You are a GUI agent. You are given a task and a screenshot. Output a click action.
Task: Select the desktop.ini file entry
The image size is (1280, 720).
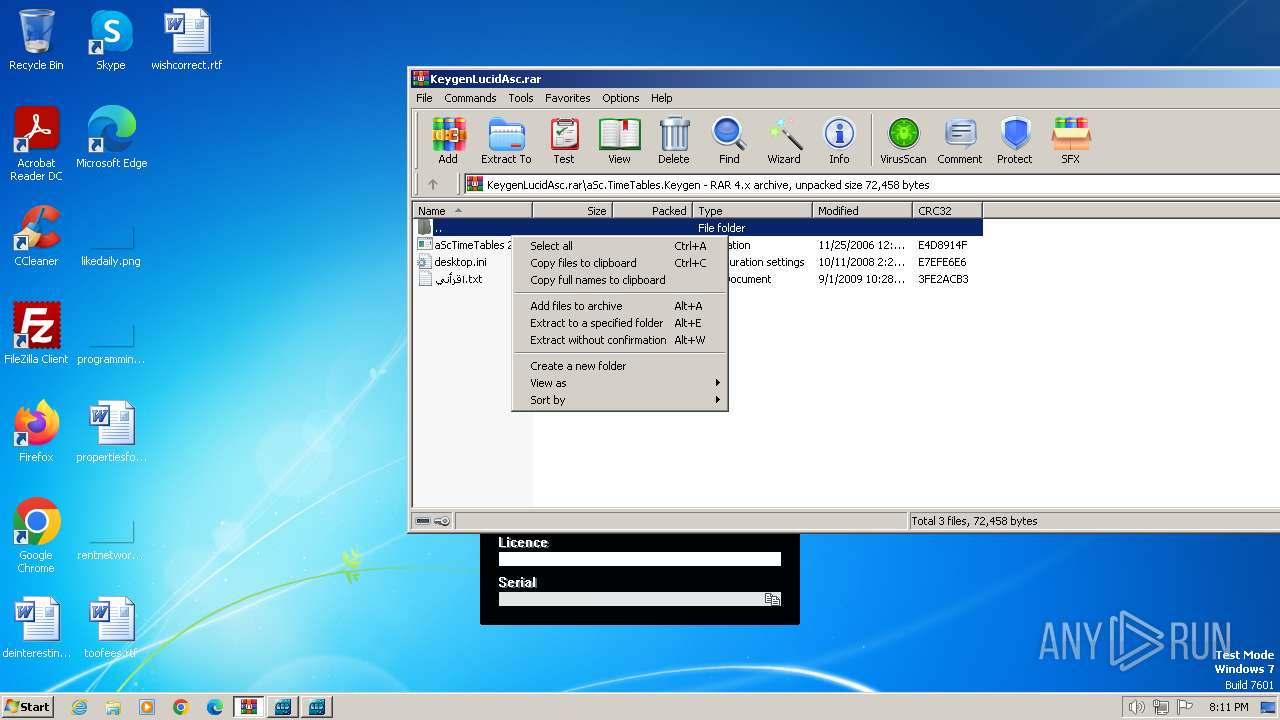(460, 262)
